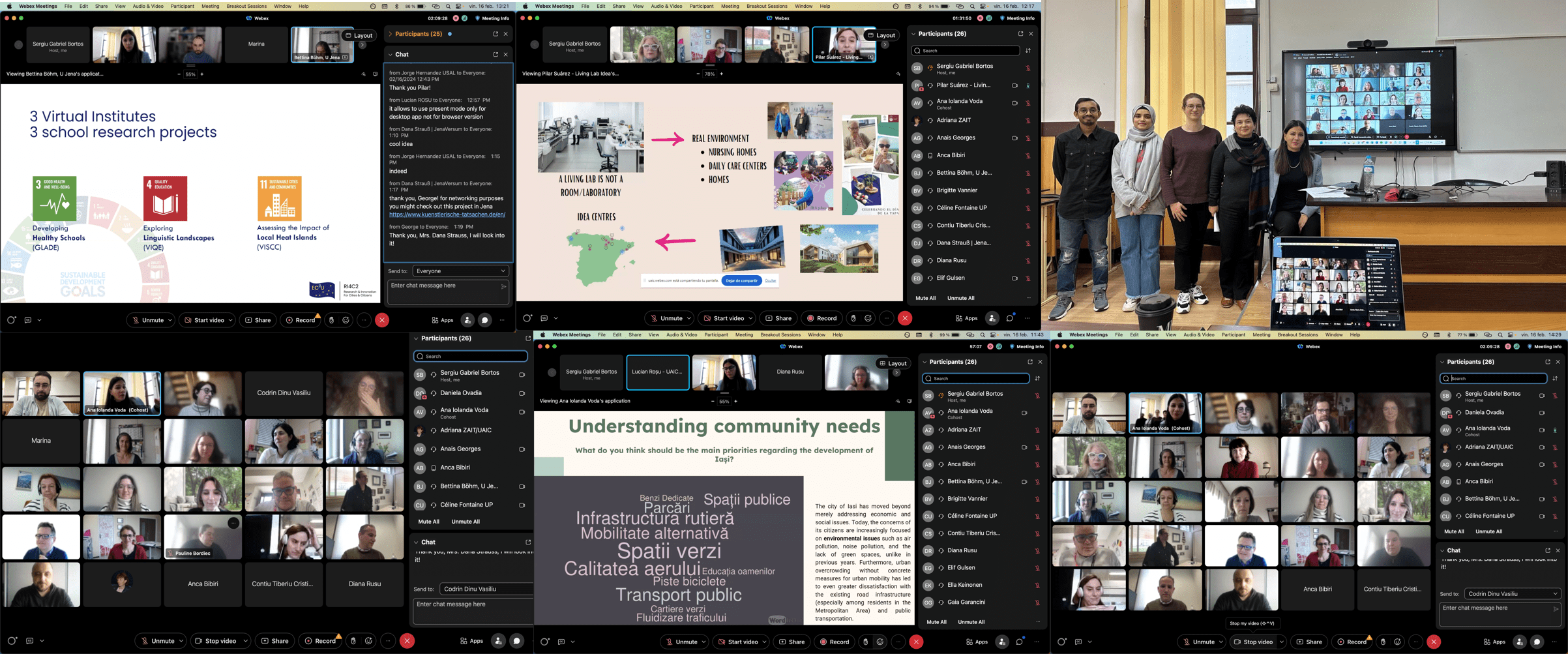Toggle Pilar Suárez's microphone in the participant list
The image size is (1568, 654).
(1028, 85)
